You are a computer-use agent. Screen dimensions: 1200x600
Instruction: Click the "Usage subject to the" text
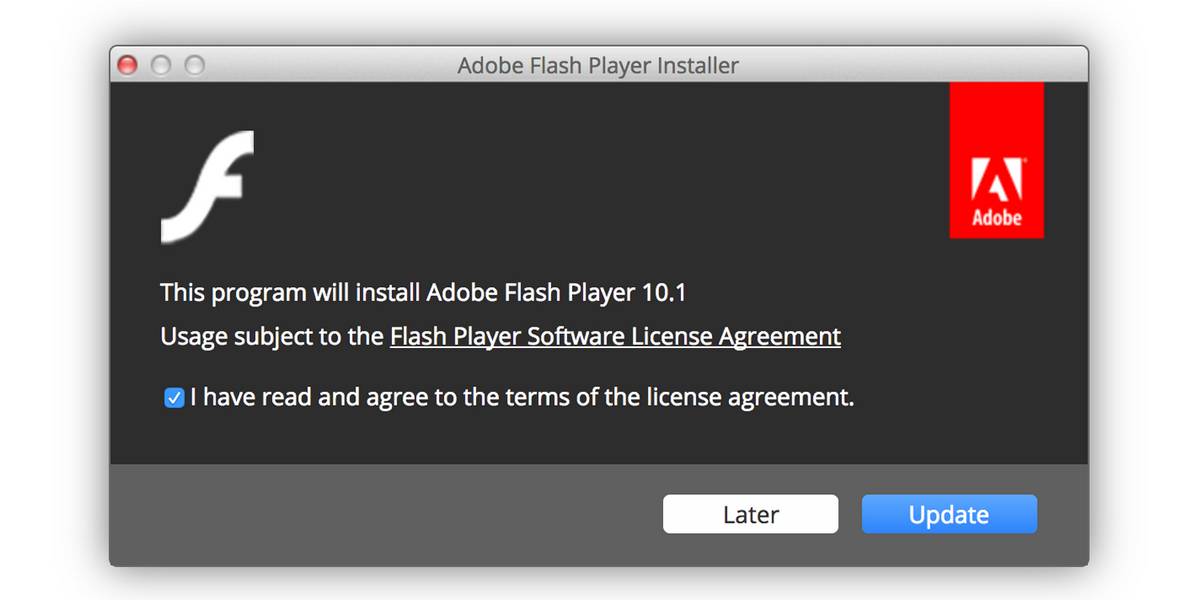point(272,337)
